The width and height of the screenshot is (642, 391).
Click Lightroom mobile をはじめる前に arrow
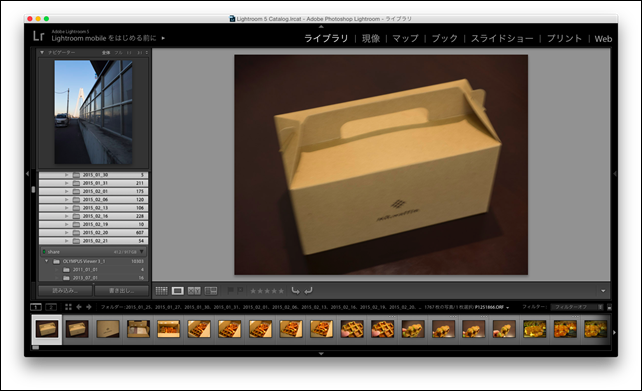coord(163,38)
